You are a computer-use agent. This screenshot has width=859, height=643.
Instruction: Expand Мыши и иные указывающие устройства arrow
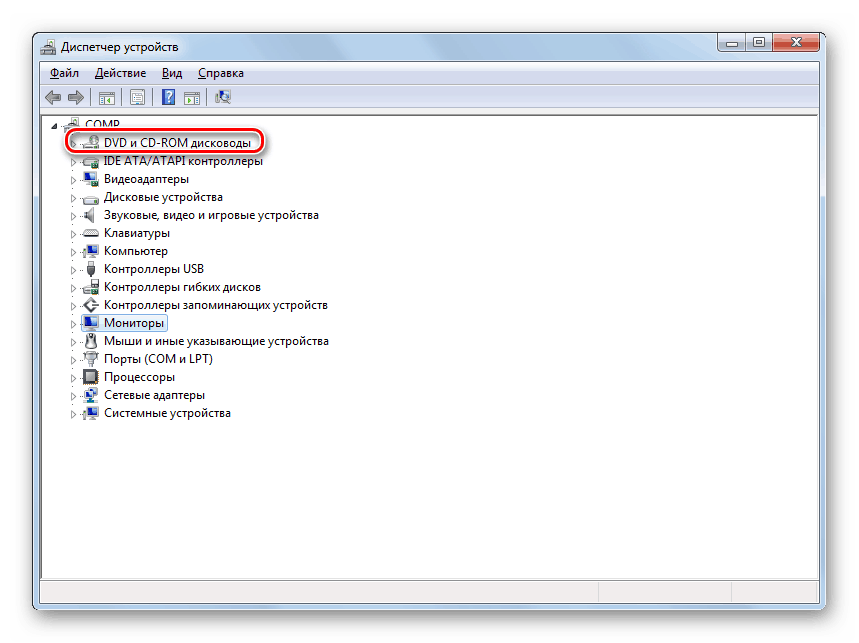click(73, 342)
